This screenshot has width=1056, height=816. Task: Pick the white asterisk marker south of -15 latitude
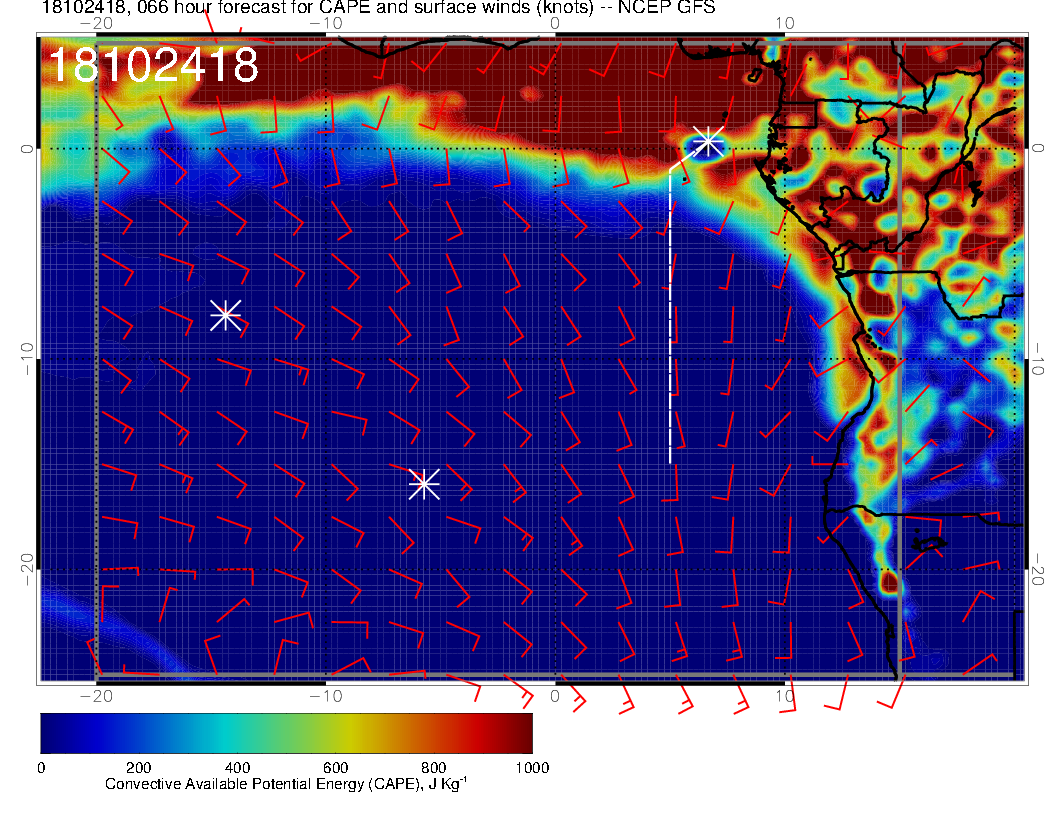pos(424,483)
